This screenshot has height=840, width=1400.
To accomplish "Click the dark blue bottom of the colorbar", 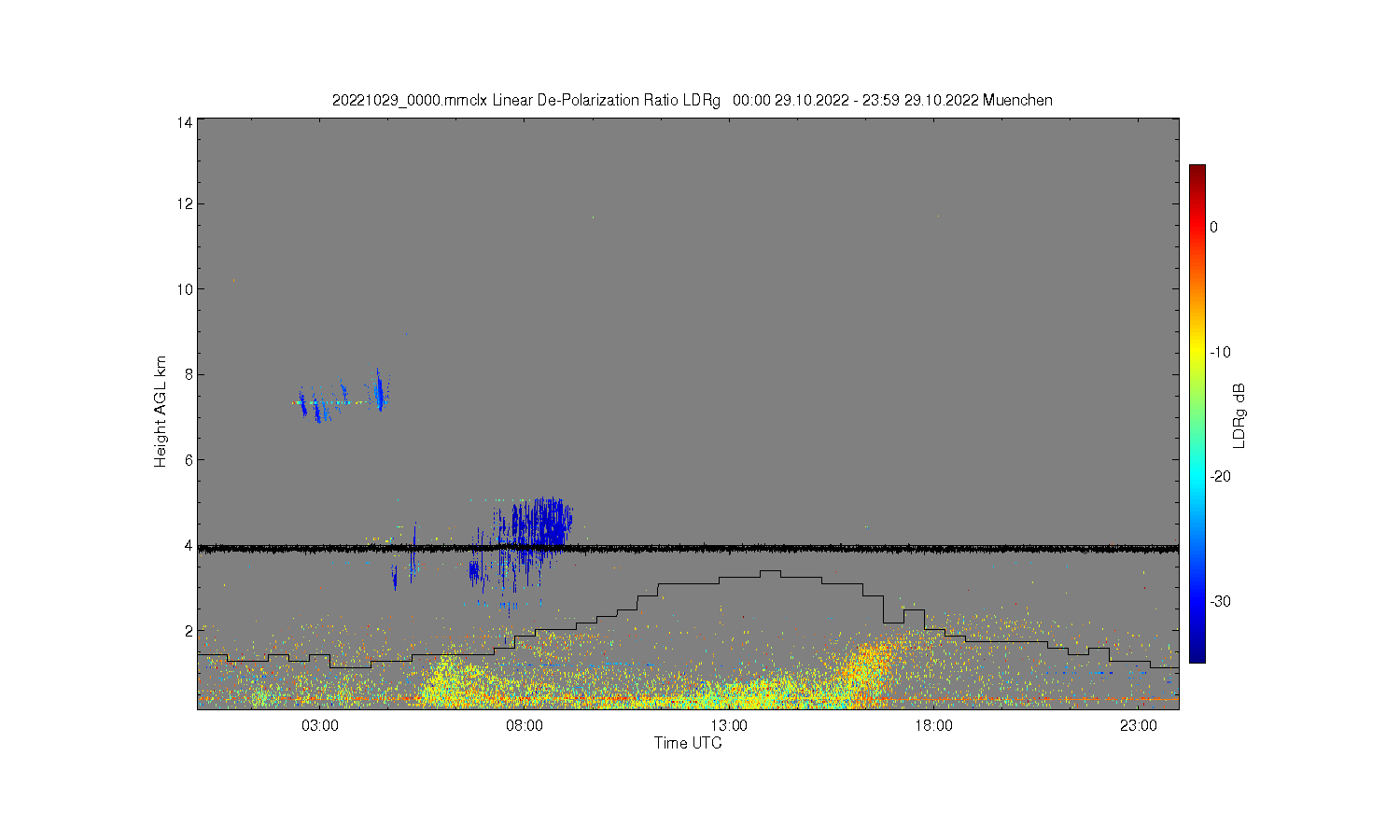I will [1197, 655].
